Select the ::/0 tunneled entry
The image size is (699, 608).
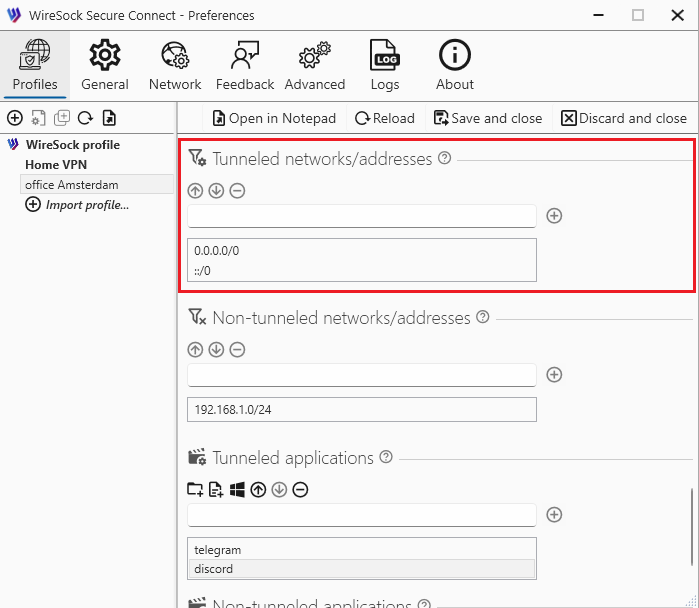(362, 271)
